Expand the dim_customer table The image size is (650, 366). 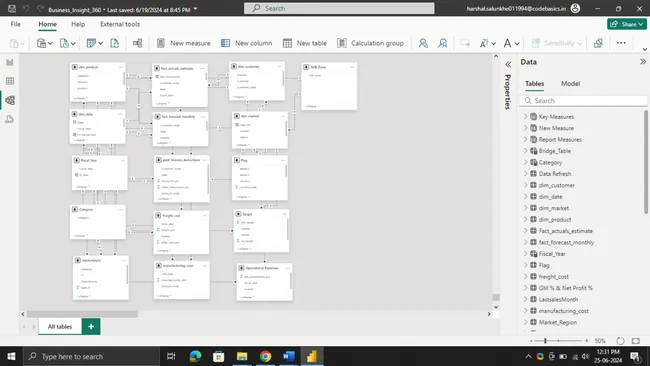point(525,185)
